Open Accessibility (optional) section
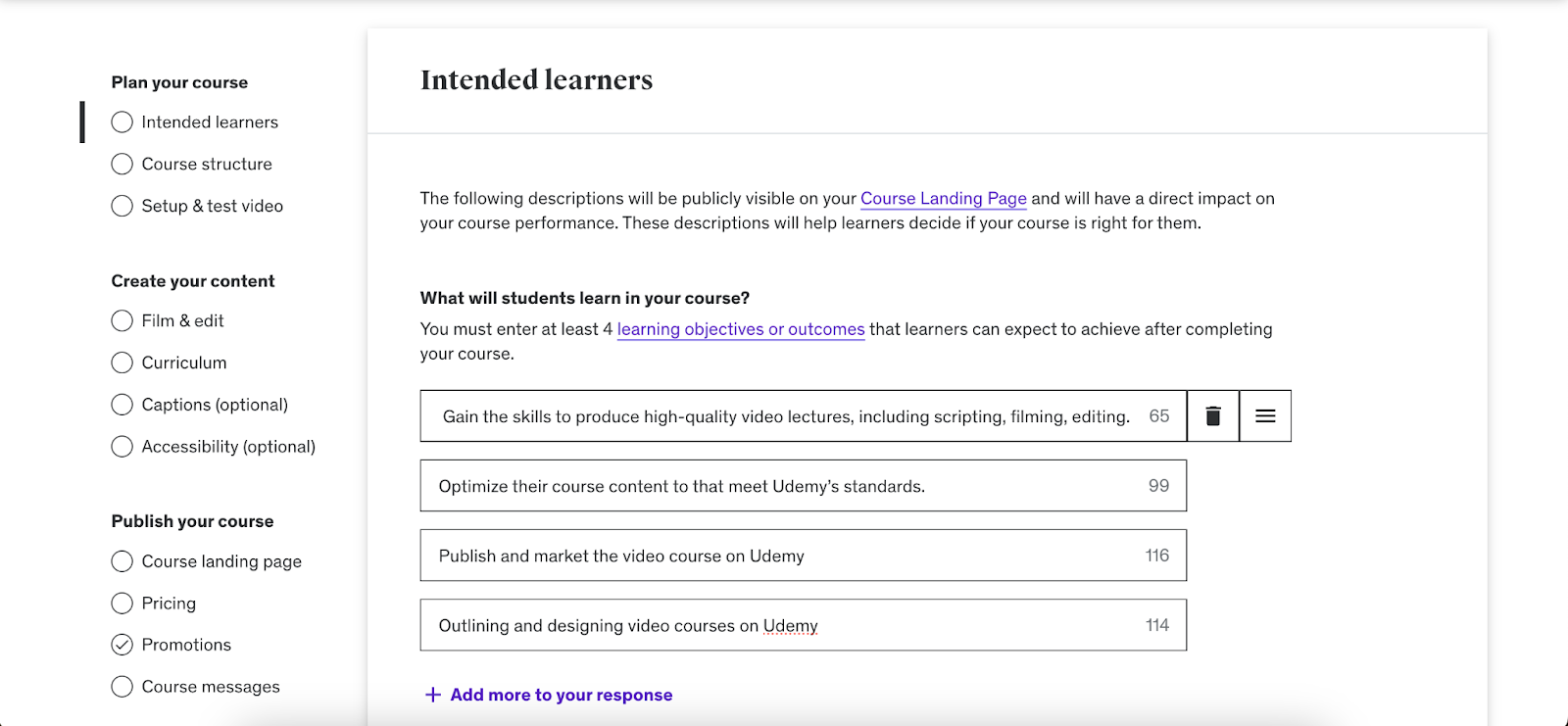This screenshot has height=726, width=1568. tap(228, 447)
